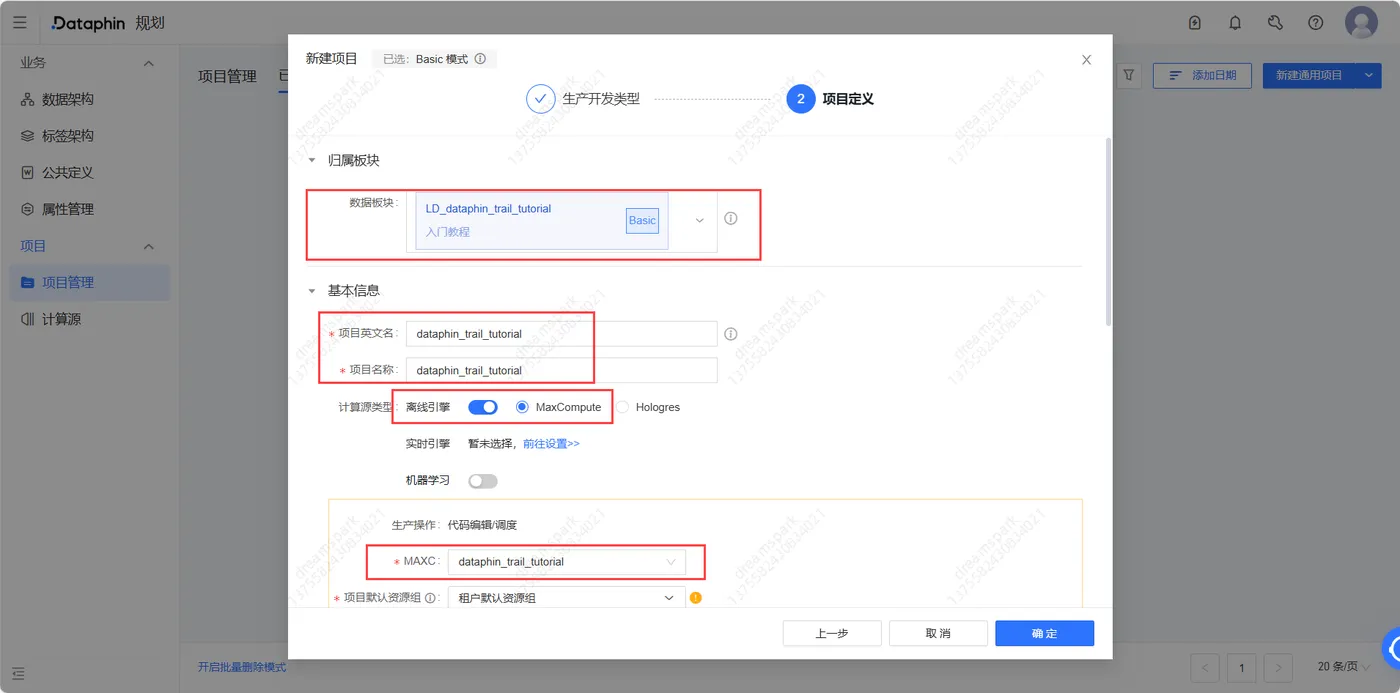Click the Dataphin logo
This screenshot has width=1400, height=693.
(x=89, y=23)
